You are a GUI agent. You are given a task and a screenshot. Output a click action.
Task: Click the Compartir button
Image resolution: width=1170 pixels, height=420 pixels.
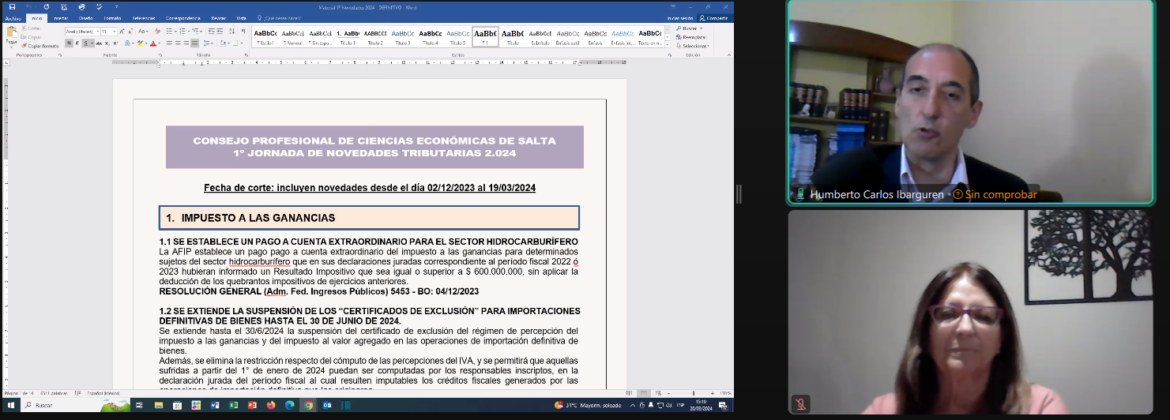(714, 18)
